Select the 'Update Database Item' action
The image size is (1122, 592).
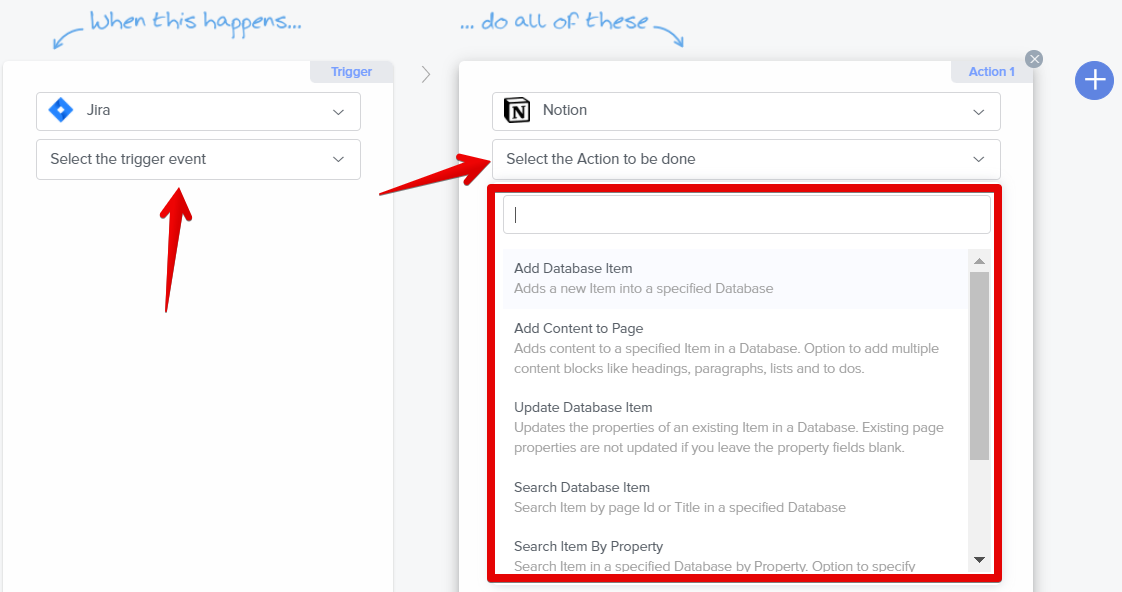point(582,407)
